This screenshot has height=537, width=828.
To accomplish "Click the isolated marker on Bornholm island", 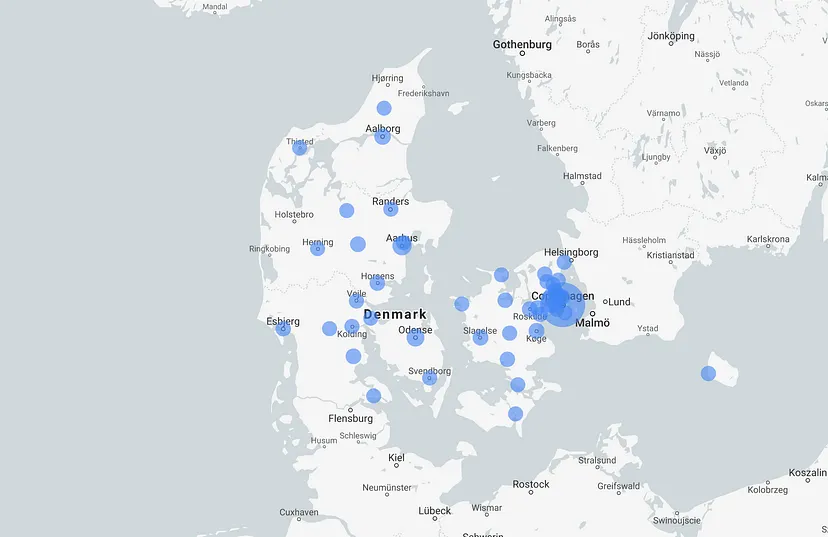I will 708,373.
